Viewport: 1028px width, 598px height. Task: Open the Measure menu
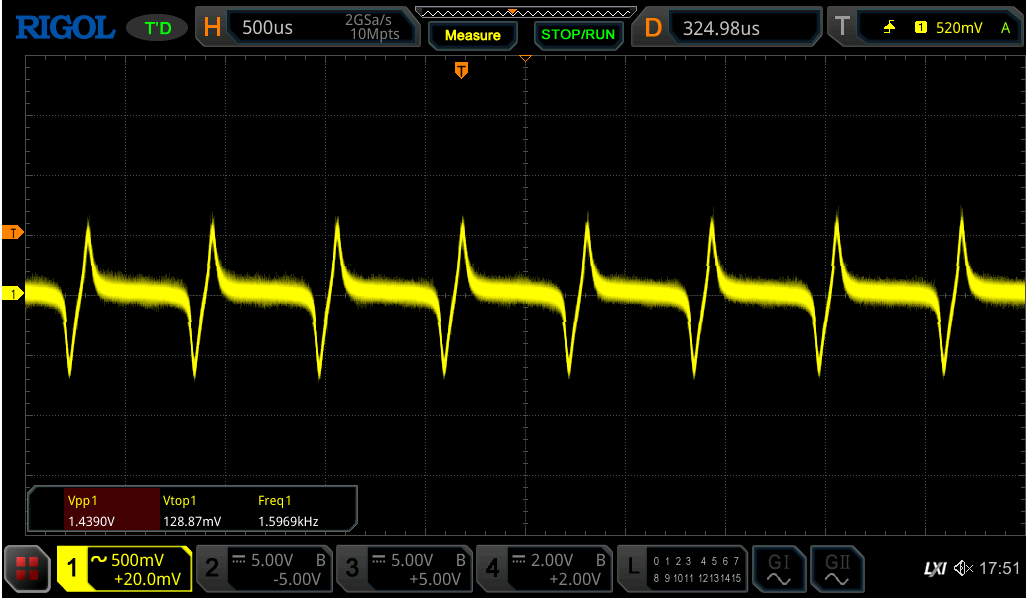click(472, 35)
